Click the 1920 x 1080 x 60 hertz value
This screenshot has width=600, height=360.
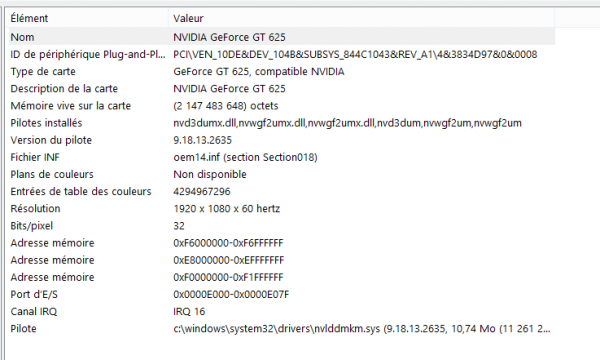[x=227, y=209]
